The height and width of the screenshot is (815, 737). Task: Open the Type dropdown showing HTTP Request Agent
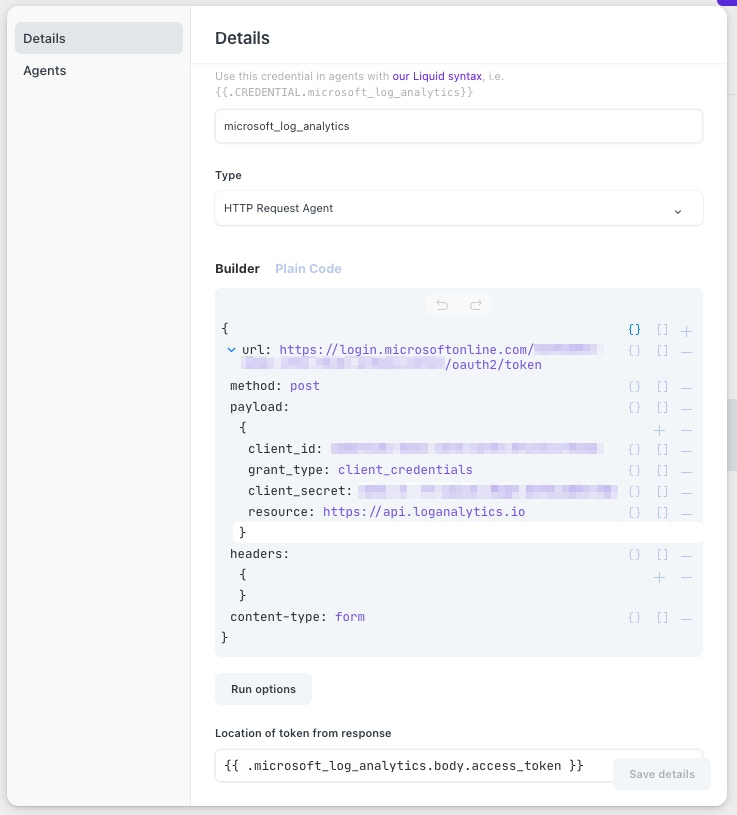pos(458,209)
